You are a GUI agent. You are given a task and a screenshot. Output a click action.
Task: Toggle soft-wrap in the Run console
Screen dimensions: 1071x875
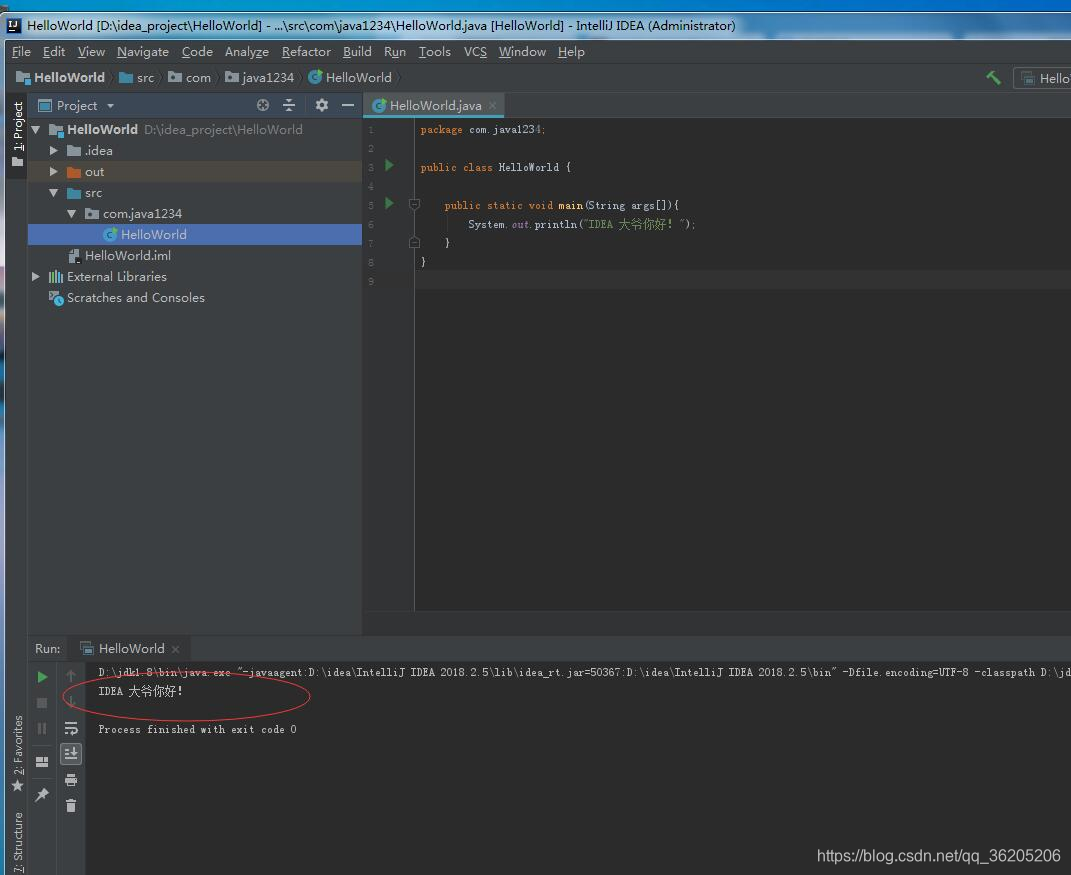[x=70, y=728]
